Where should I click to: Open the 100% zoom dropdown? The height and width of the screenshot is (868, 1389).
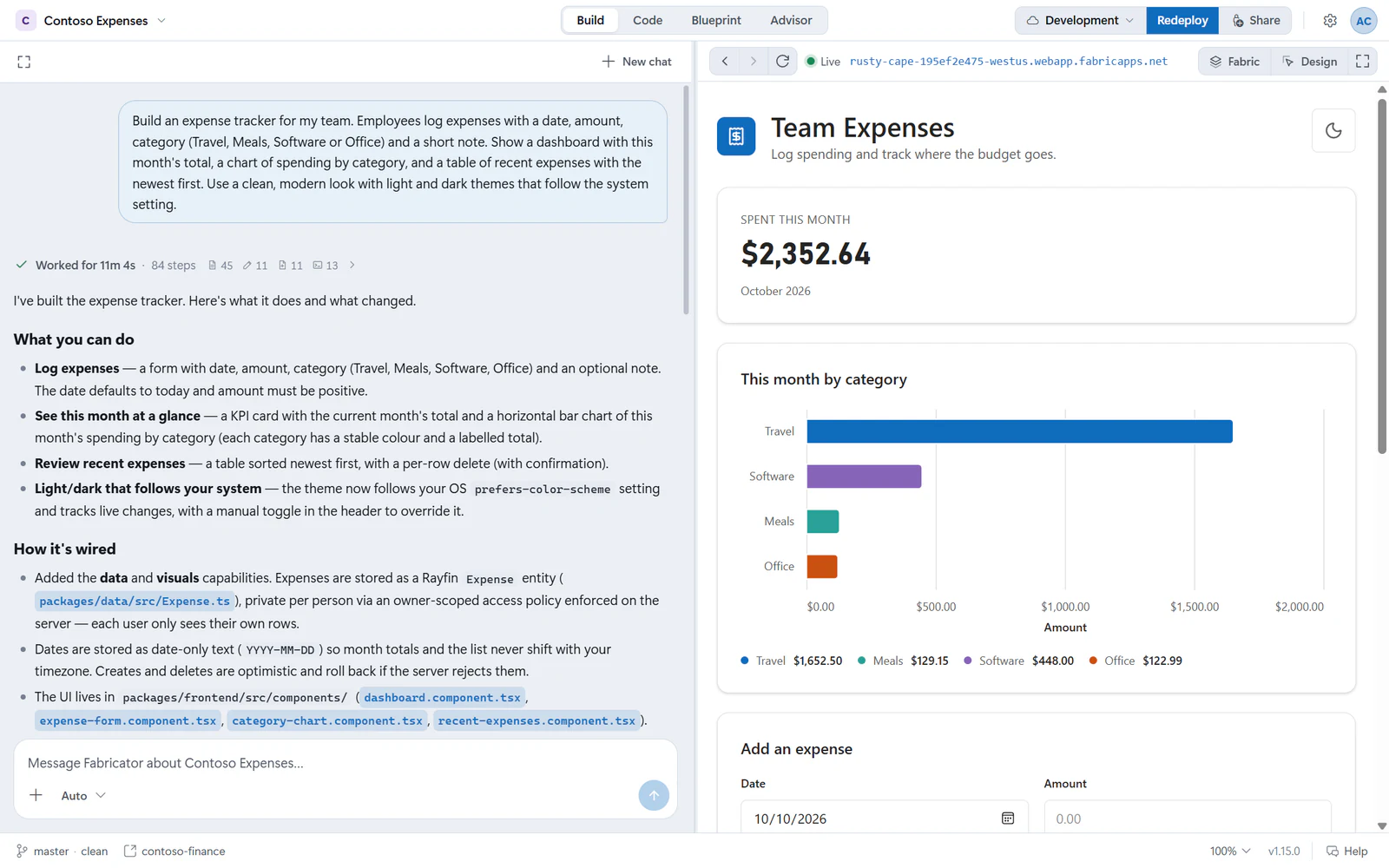tap(1230, 852)
